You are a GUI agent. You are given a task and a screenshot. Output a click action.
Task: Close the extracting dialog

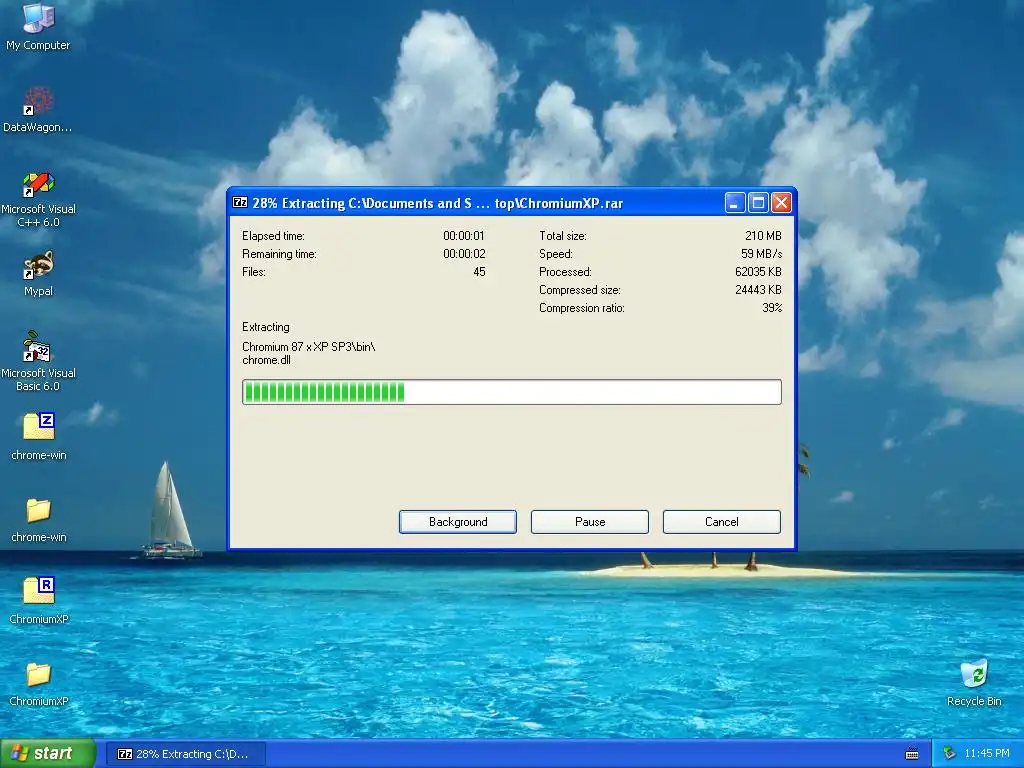(781, 203)
